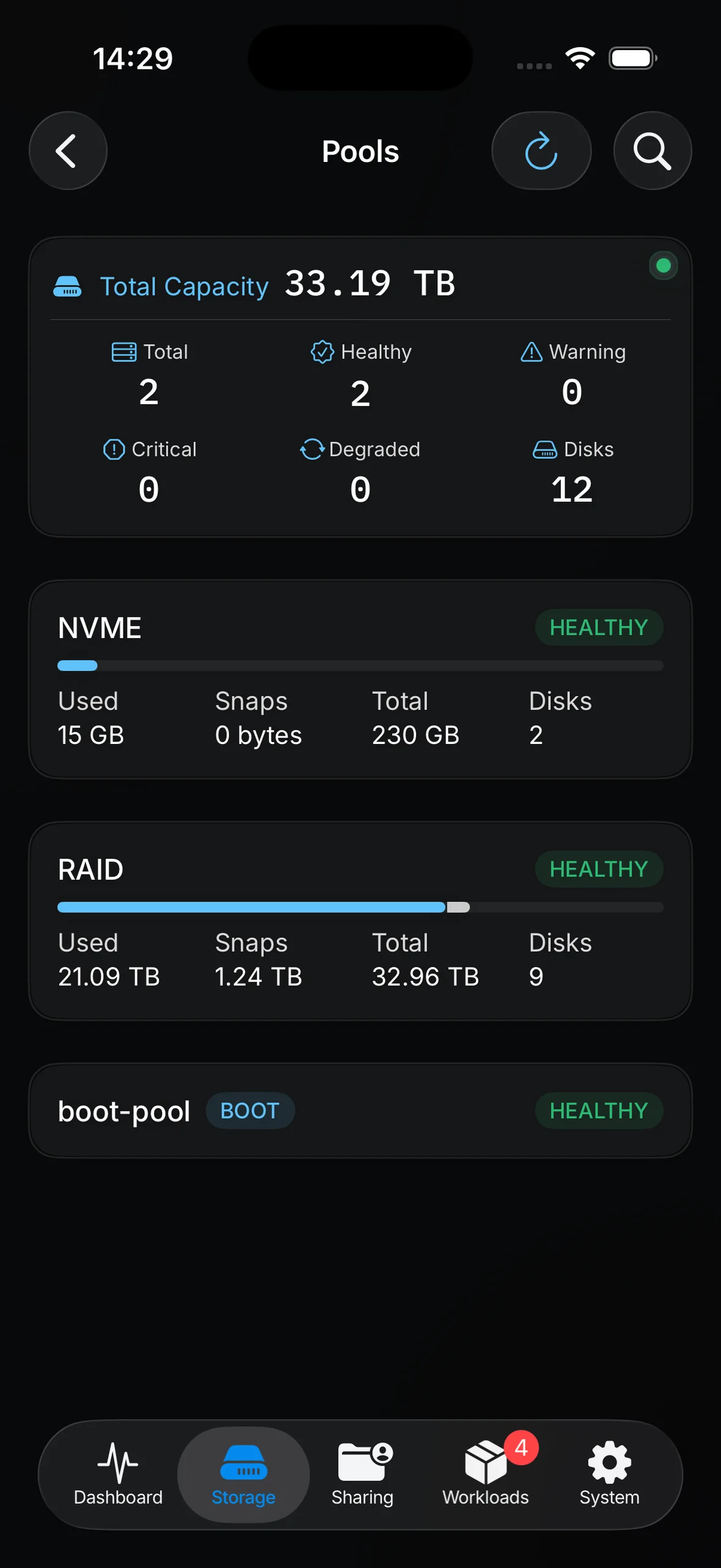The height and width of the screenshot is (1568, 721).
Task: Open the Dashboard tab
Action: tap(119, 1474)
